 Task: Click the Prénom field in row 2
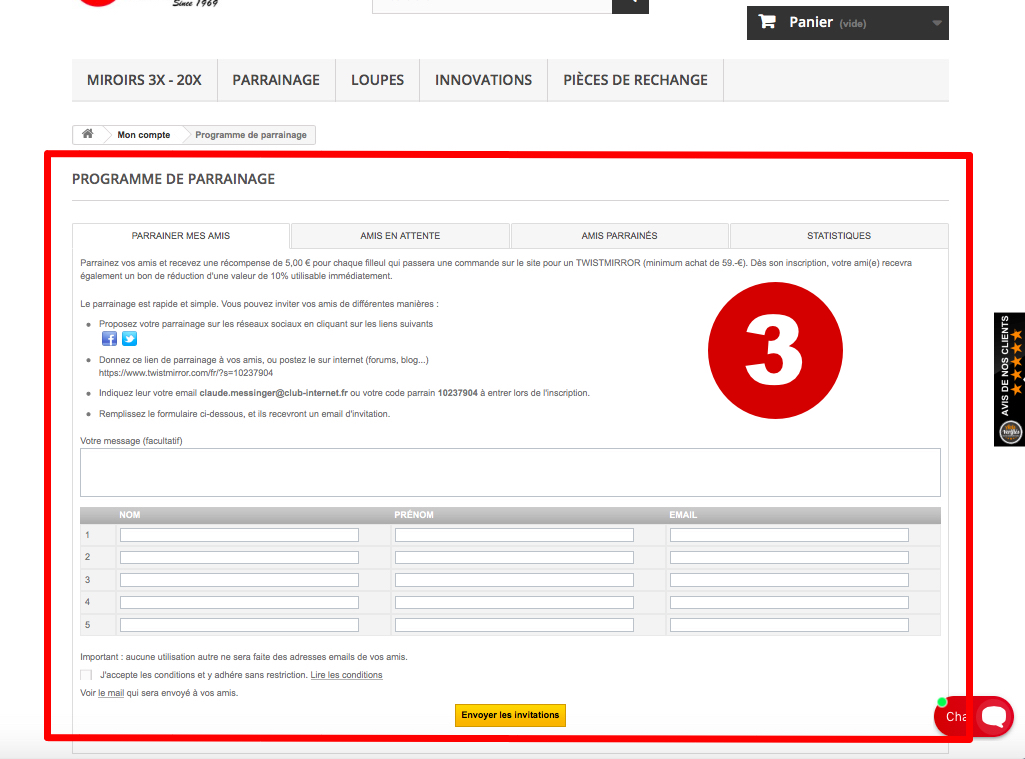pyautogui.click(x=514, y=557)
